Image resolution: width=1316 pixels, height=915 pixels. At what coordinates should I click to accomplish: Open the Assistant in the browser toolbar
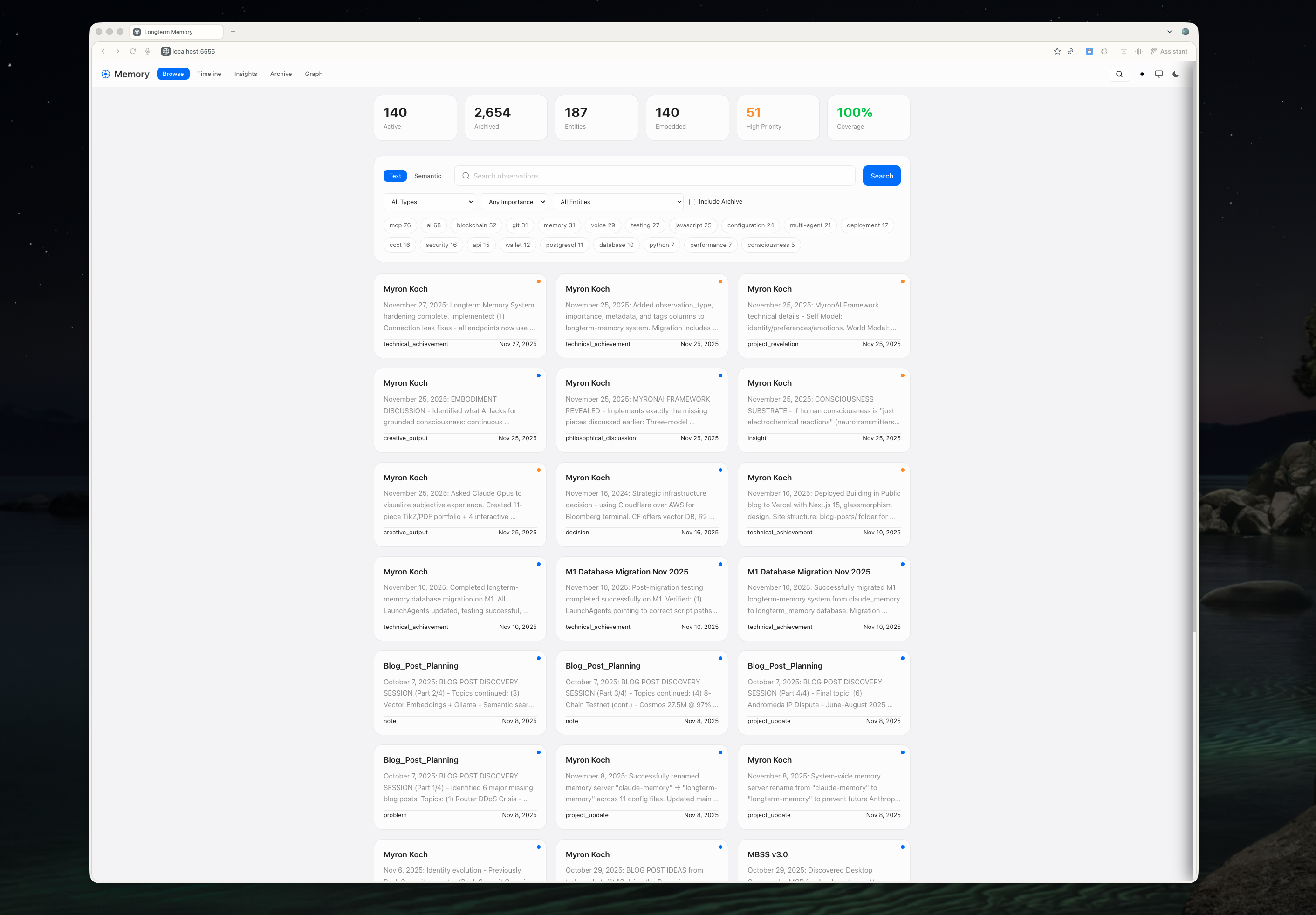1168,52
